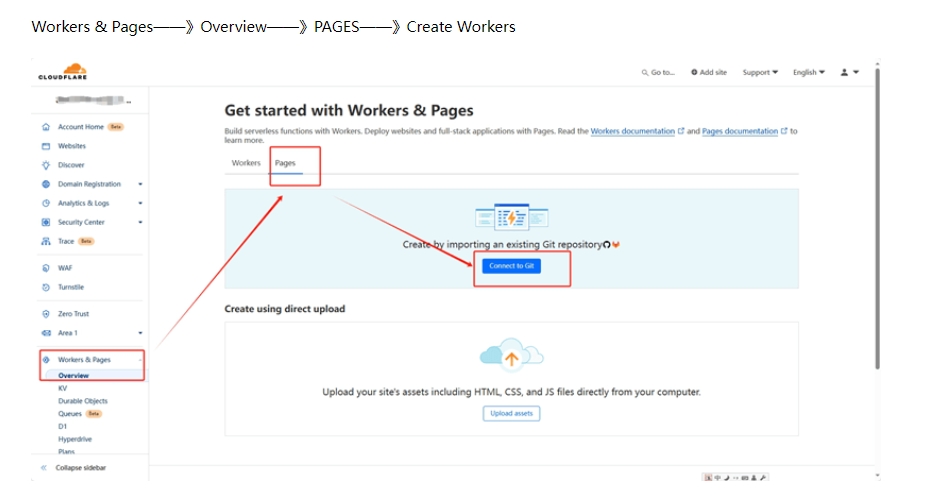
Task: Click the Git repository illustration graphic
Action: point(512,217)
